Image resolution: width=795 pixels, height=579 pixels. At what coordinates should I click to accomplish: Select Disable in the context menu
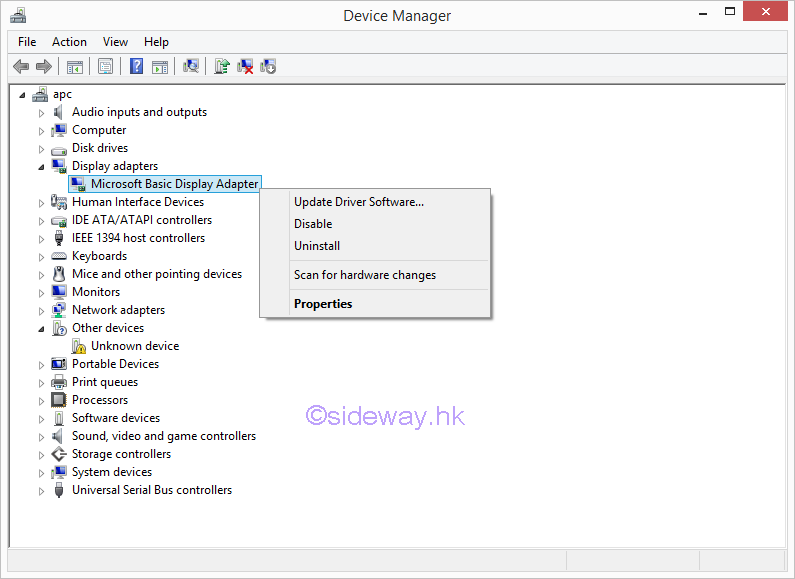click(313, 224)
